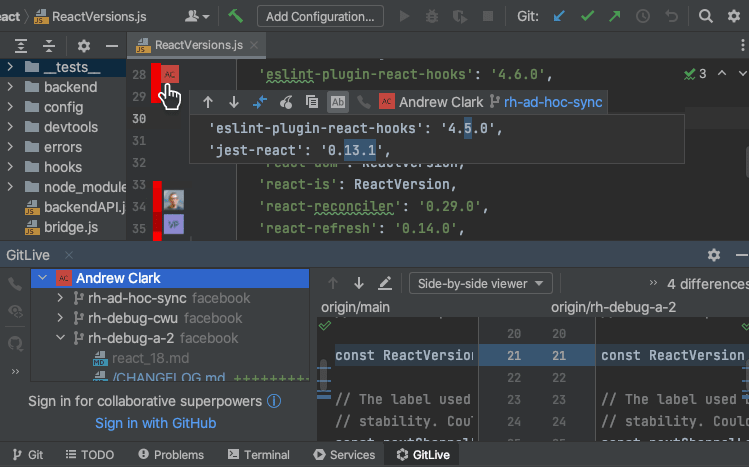
Task: Select react_18.md in GitLive tree
Action: click(x=150, y=358)
